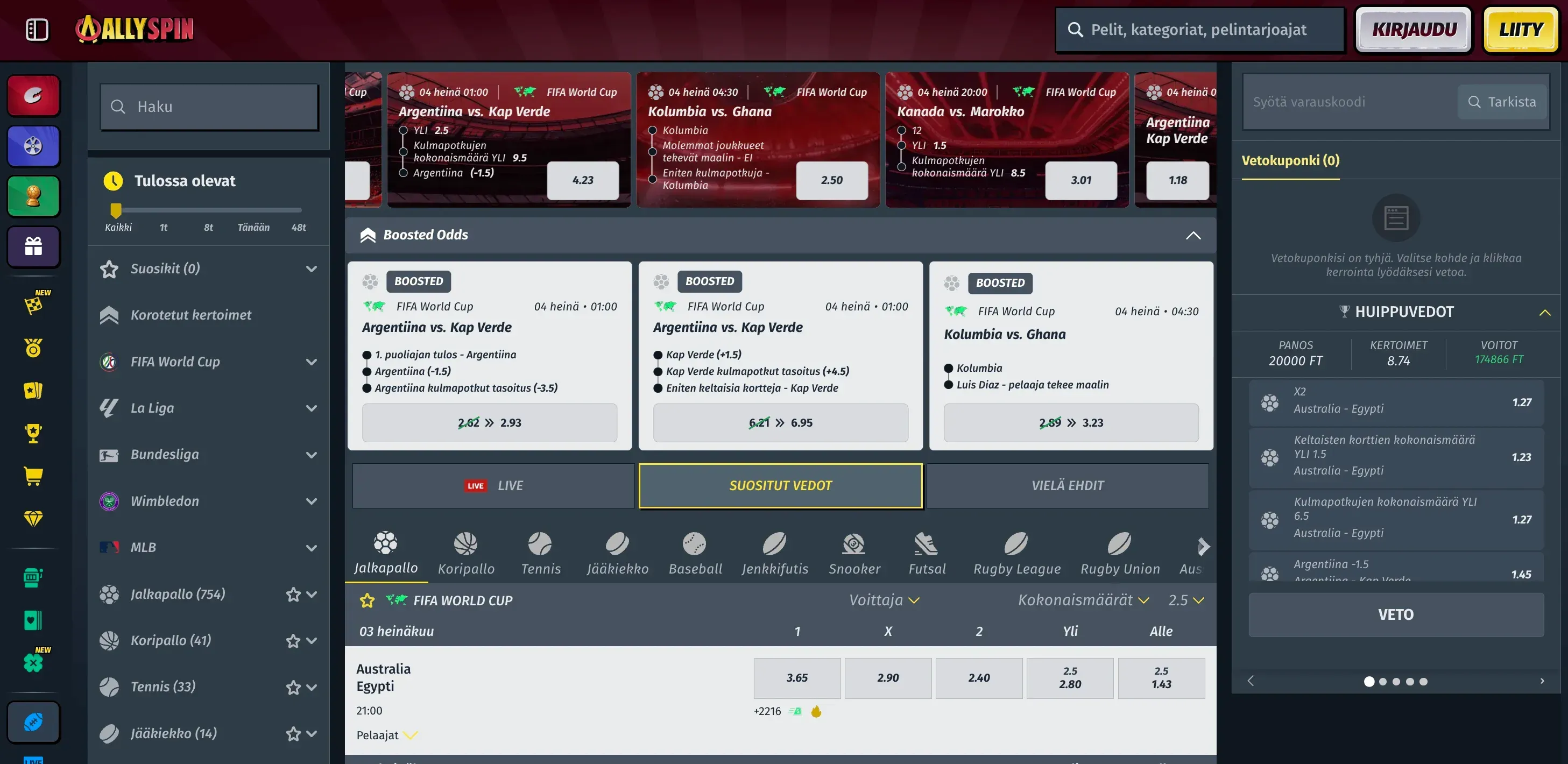Open the diamond VIP icon in left rail
Viewport: 1568px width, 764px height.
click(33, 518)
